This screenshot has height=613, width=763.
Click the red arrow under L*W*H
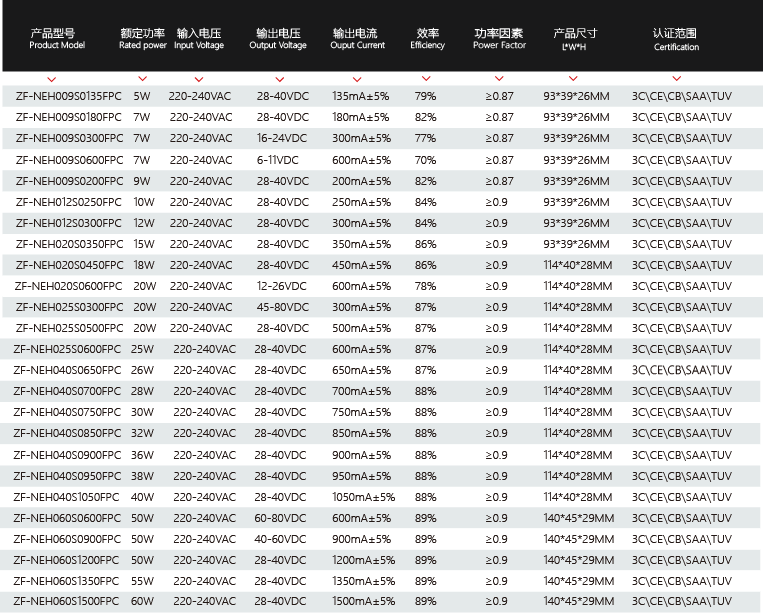[x=575, y=79]
